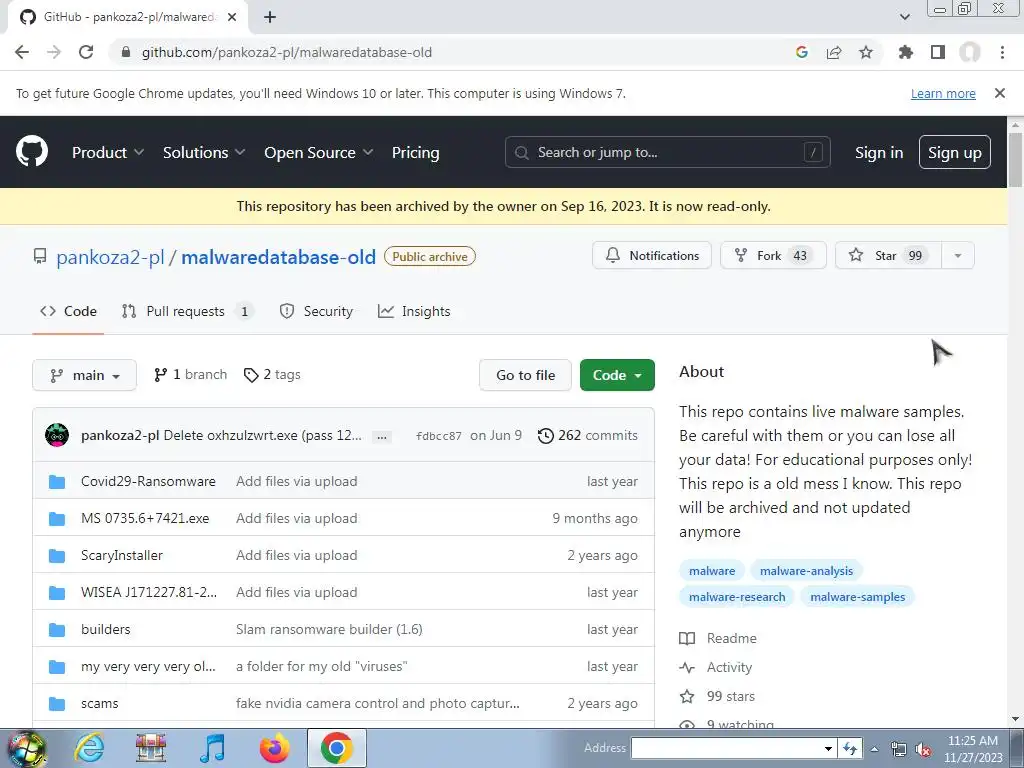
Task: Open commit hash fdbcc87
Action: click(x=438, y=436)
